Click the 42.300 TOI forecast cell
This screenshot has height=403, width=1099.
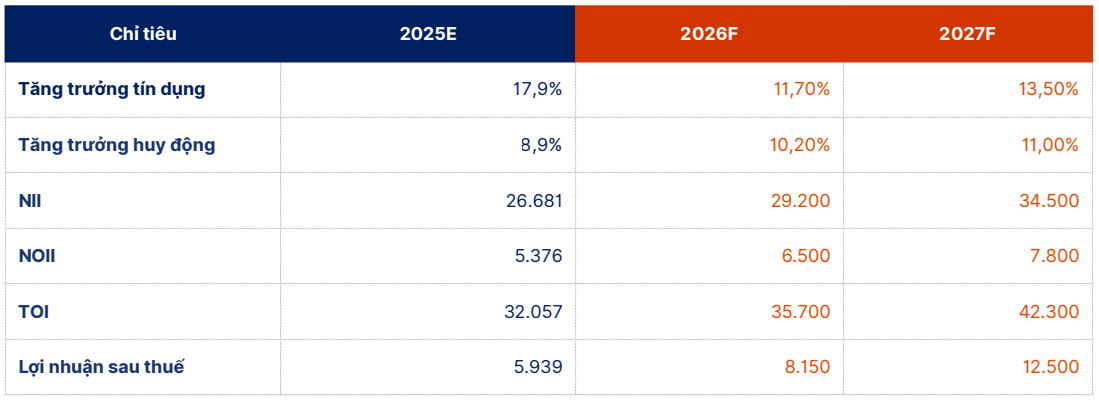[1049, 312]
